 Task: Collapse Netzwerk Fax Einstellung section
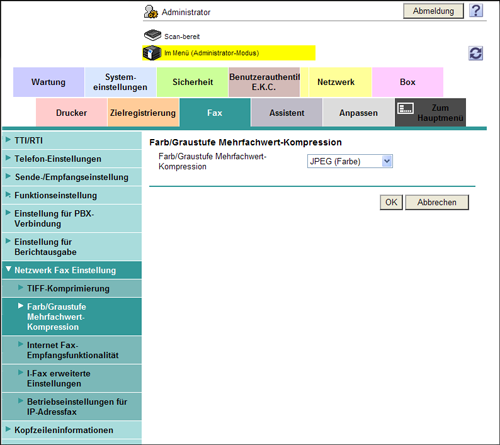[72, 270]
